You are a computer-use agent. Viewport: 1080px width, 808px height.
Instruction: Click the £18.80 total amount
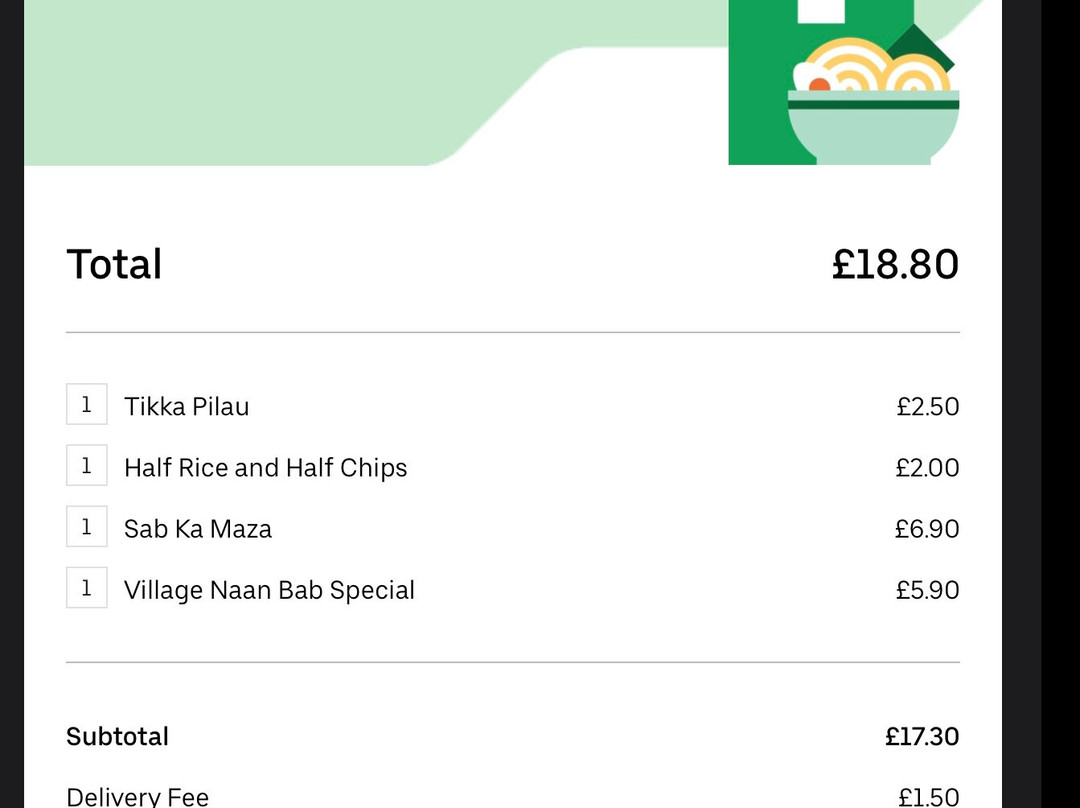pyautogui.click(x=895, y=265)
